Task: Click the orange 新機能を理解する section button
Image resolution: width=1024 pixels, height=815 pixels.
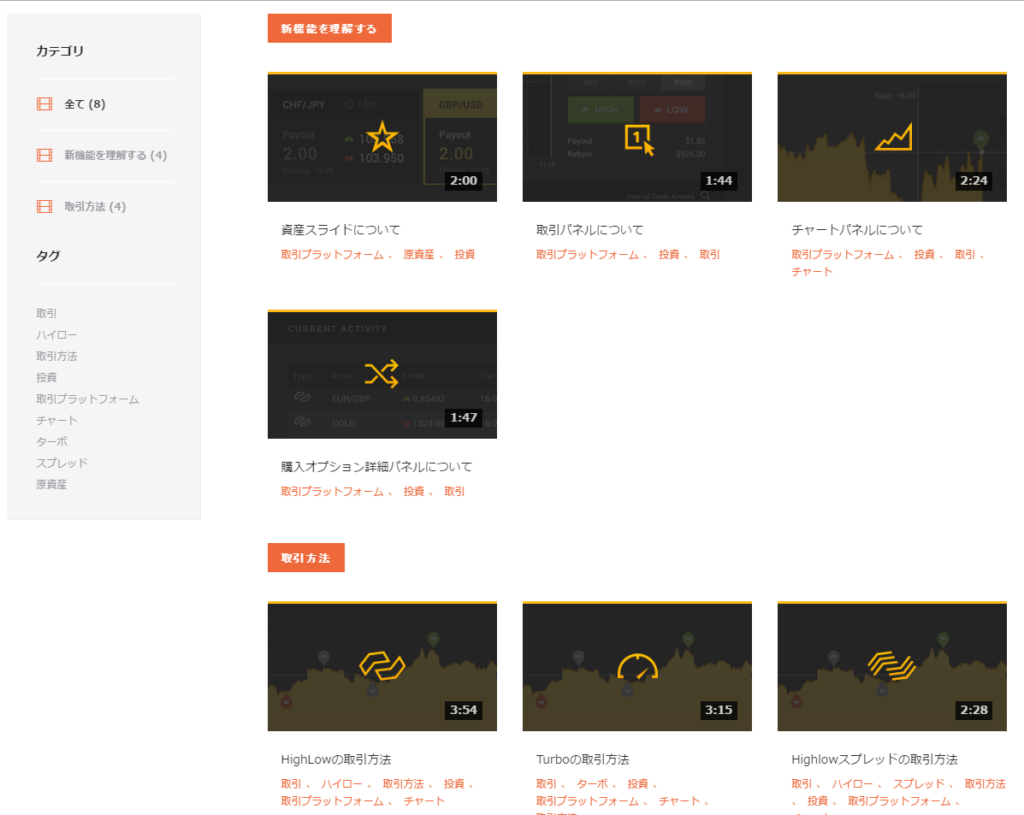Action: [329, 29]
